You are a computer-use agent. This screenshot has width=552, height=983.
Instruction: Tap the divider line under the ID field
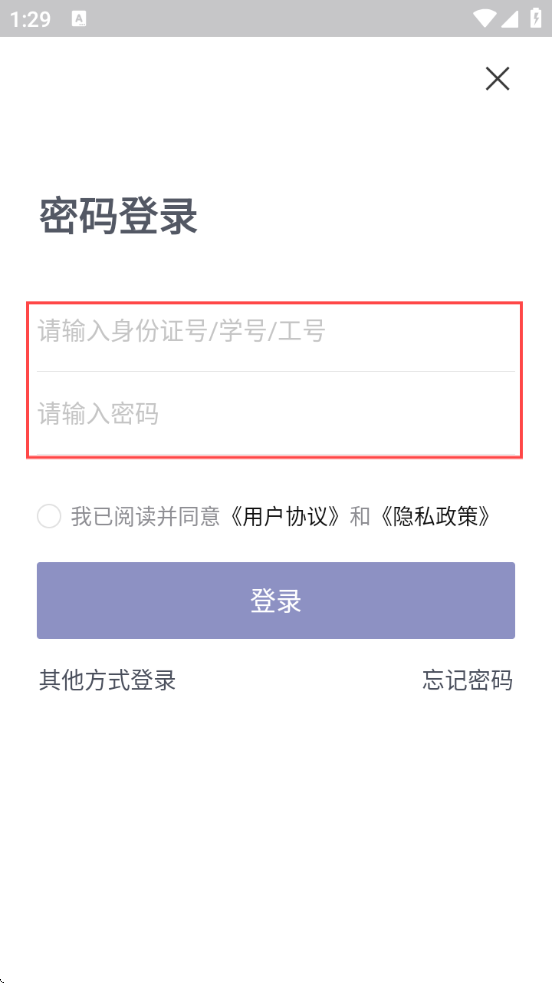pos(276,371)
